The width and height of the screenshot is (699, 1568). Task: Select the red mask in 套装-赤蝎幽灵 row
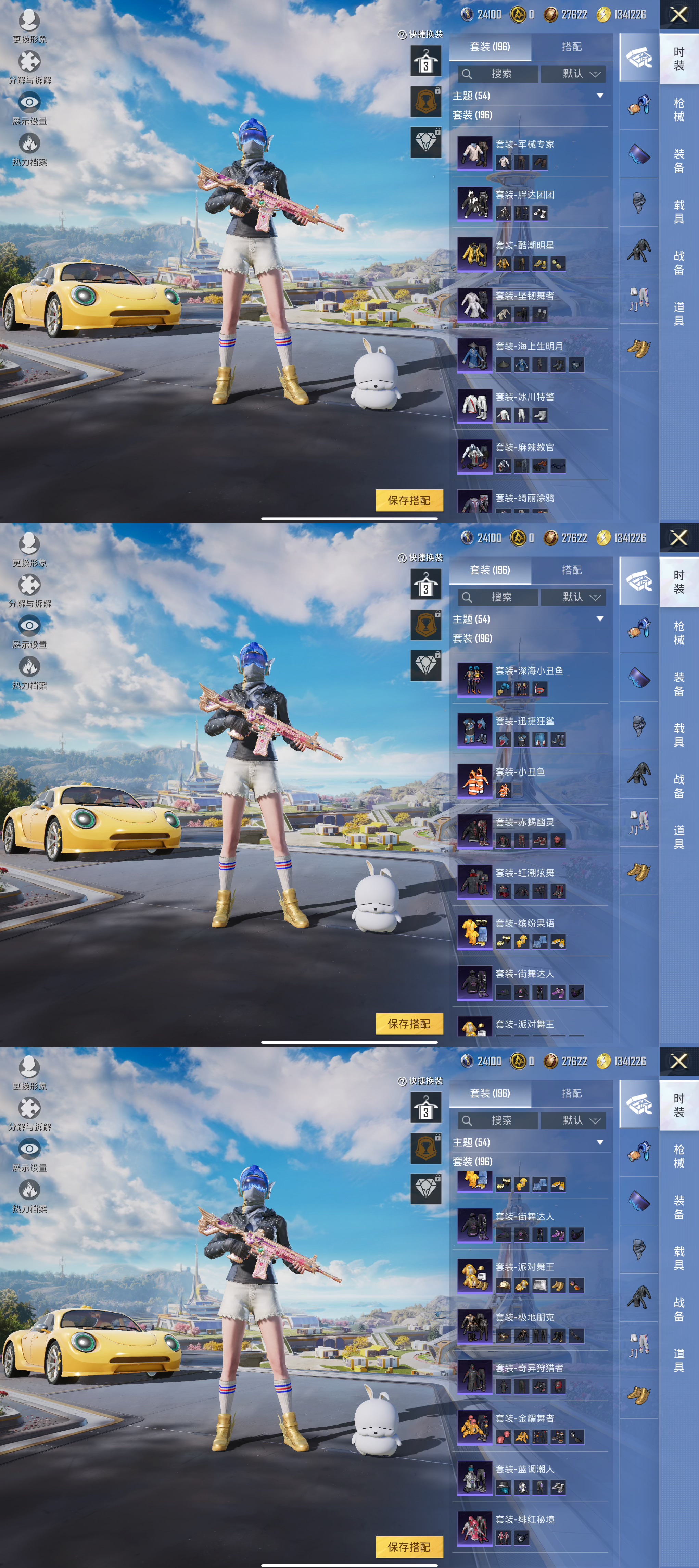(x=558, y=841)
